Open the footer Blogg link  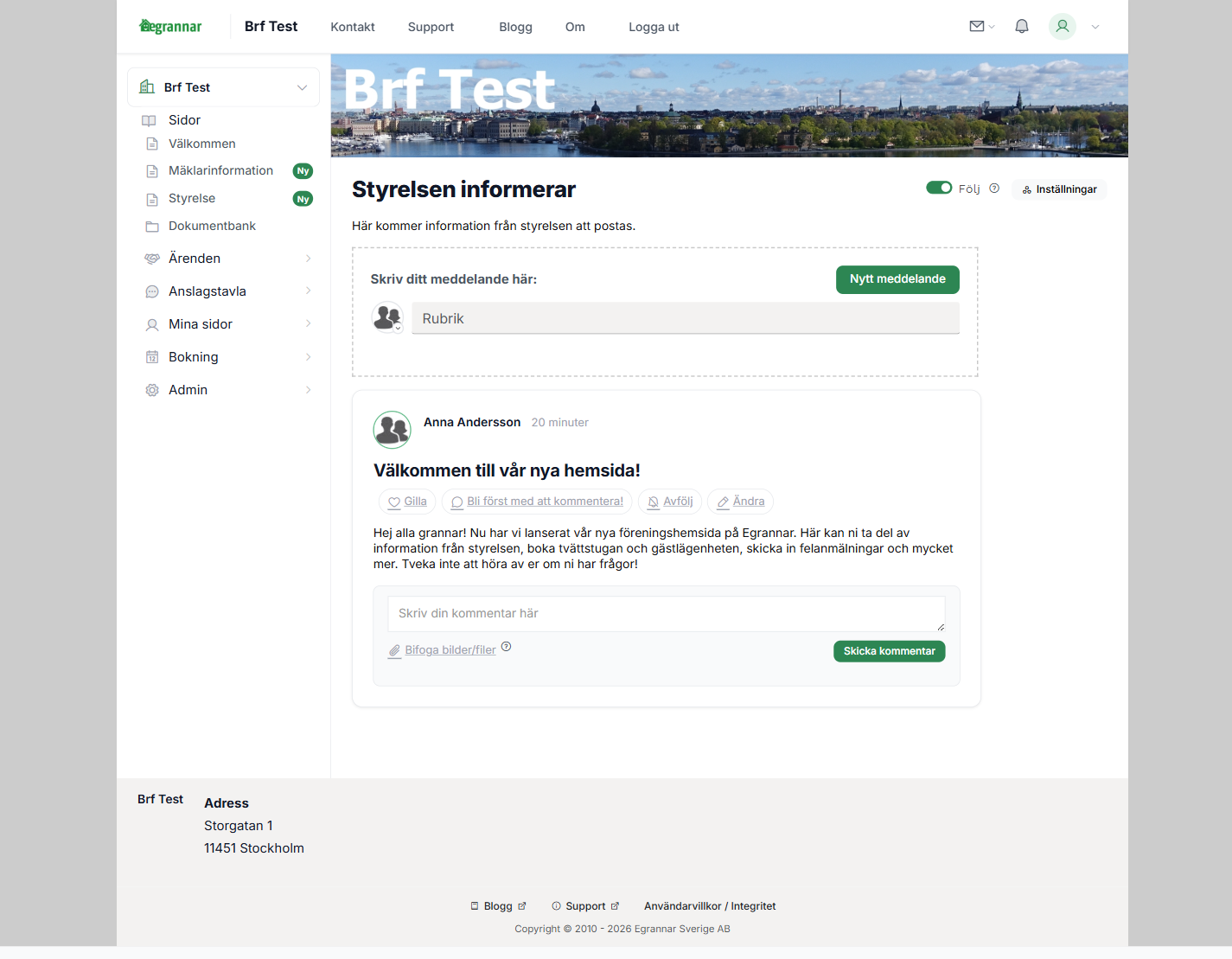(498, 906)
